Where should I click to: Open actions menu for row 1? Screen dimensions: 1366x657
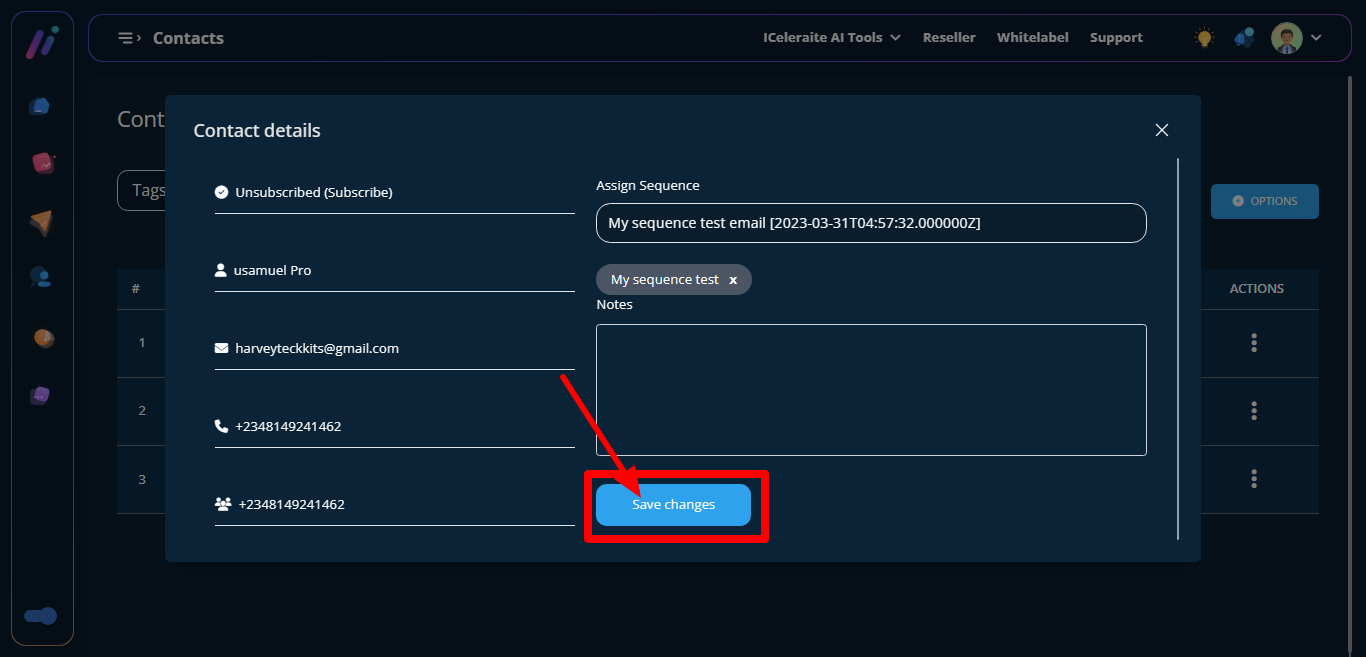click(1254, 343)
